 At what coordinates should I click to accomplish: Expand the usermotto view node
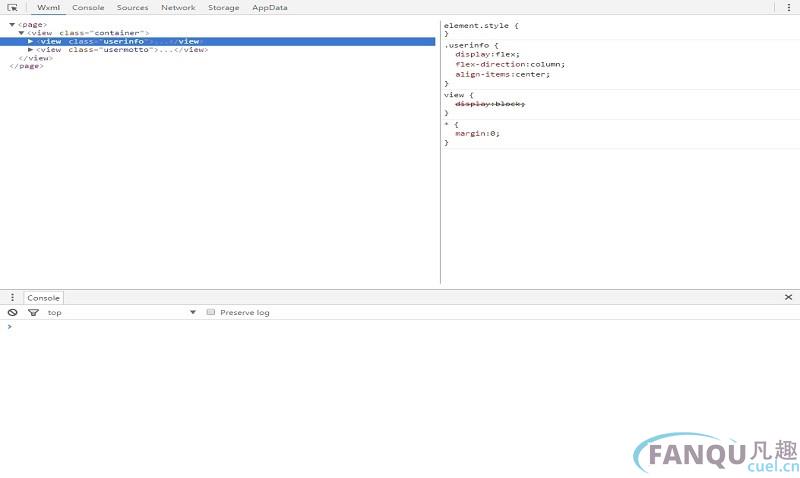click(x=31, y=49)
